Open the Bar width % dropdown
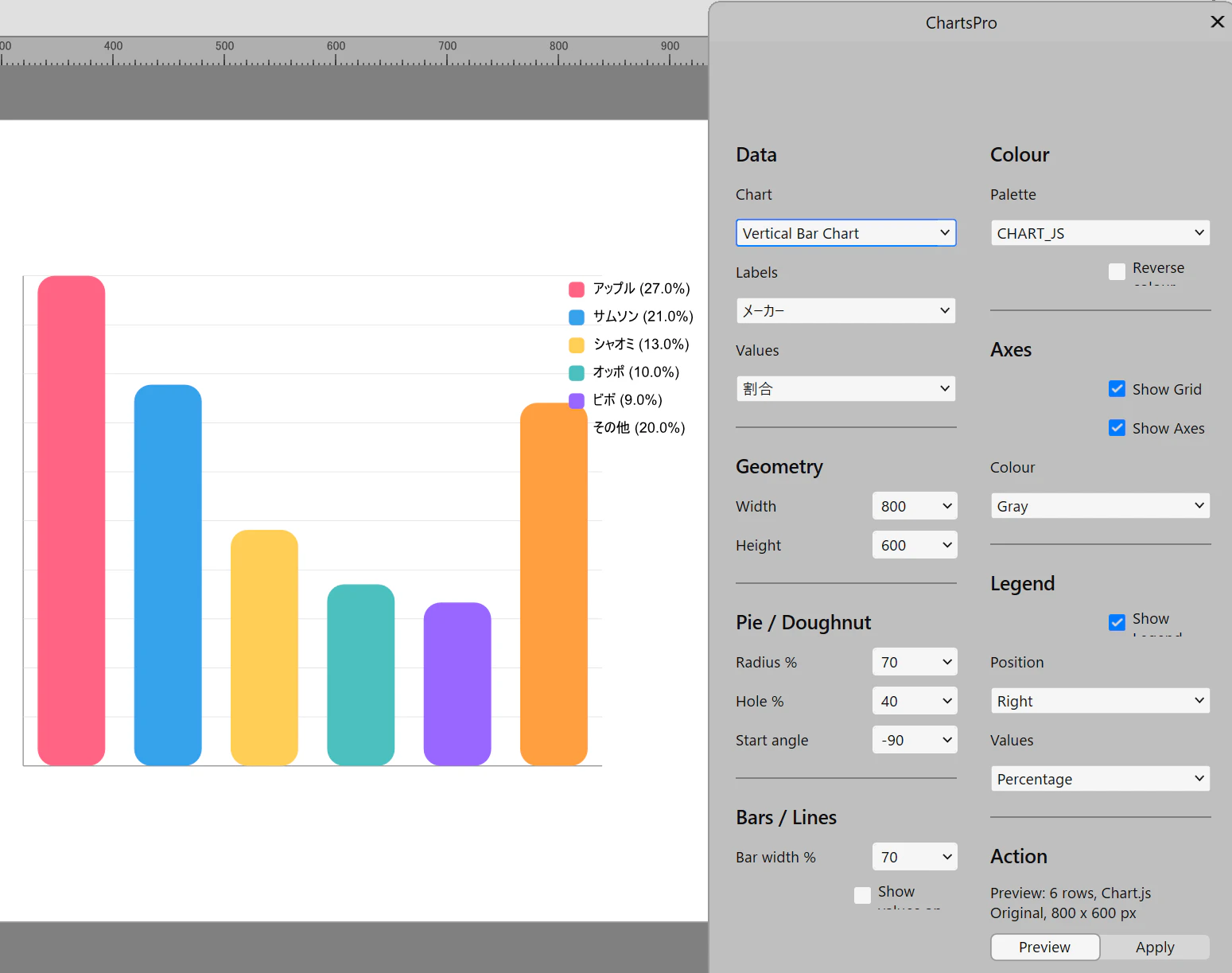Screen dimensions: 1232x973 [x=915, y=857]
